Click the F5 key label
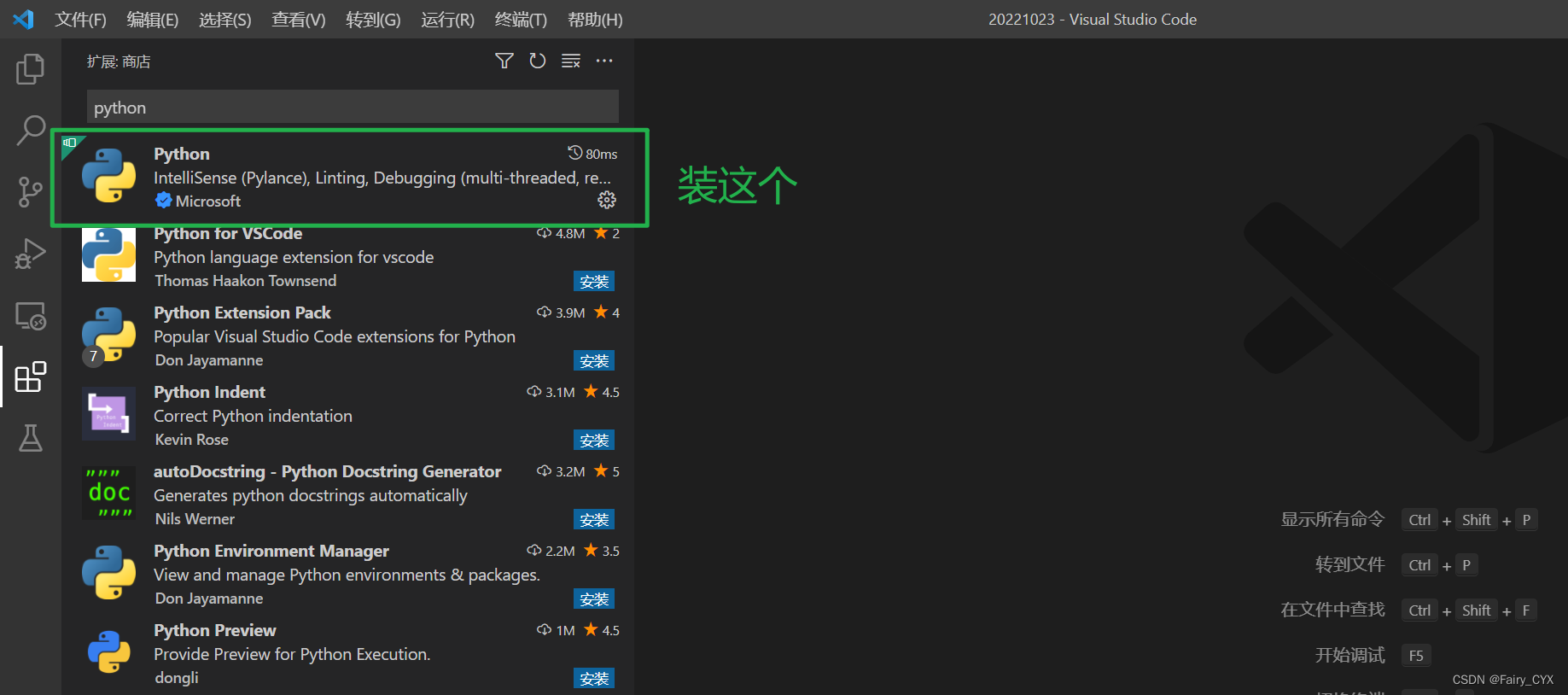The image size is (1568, 695). [1416, 656]
